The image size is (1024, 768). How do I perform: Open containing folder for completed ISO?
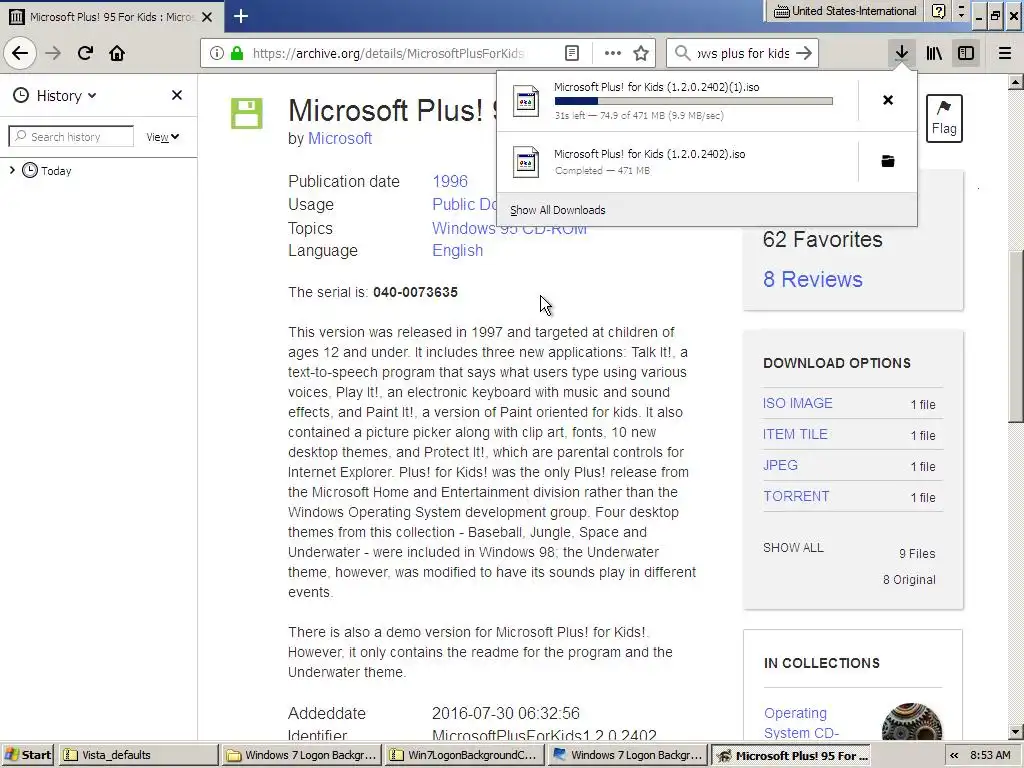(x=888, y=161)
